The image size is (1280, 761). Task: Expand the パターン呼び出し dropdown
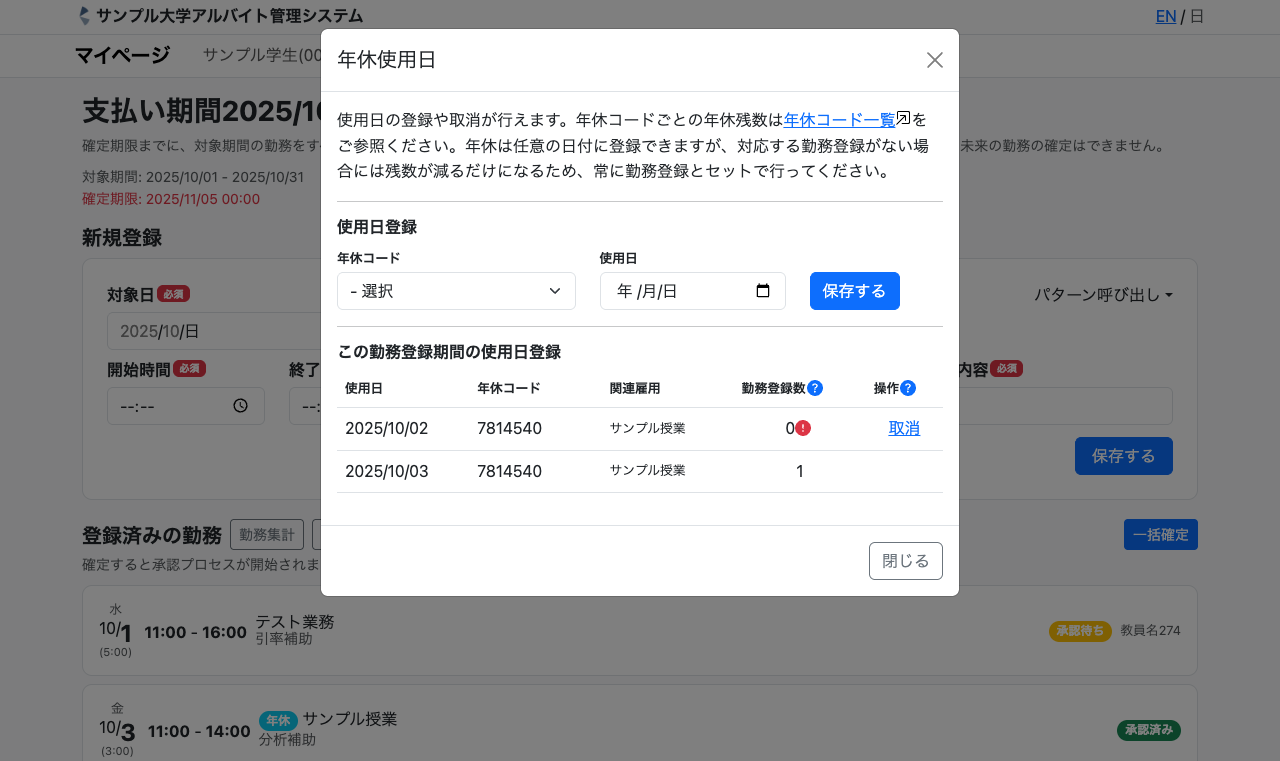pyautogui.click(x=1102, y=295)
